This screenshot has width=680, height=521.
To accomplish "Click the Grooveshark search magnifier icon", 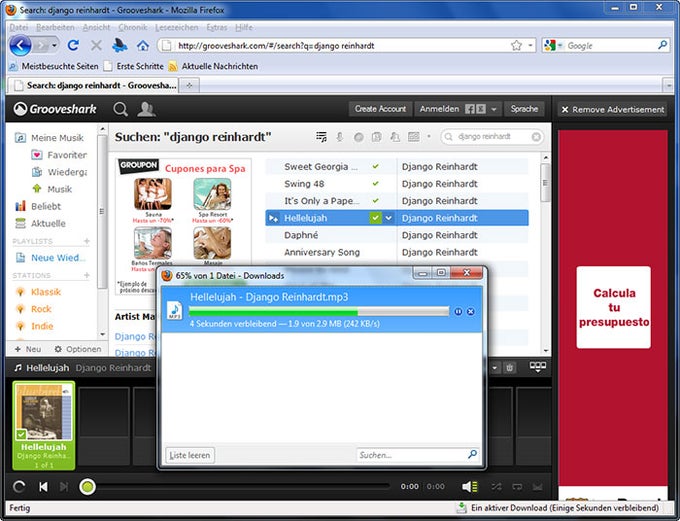I will click(x=121, y=109).
